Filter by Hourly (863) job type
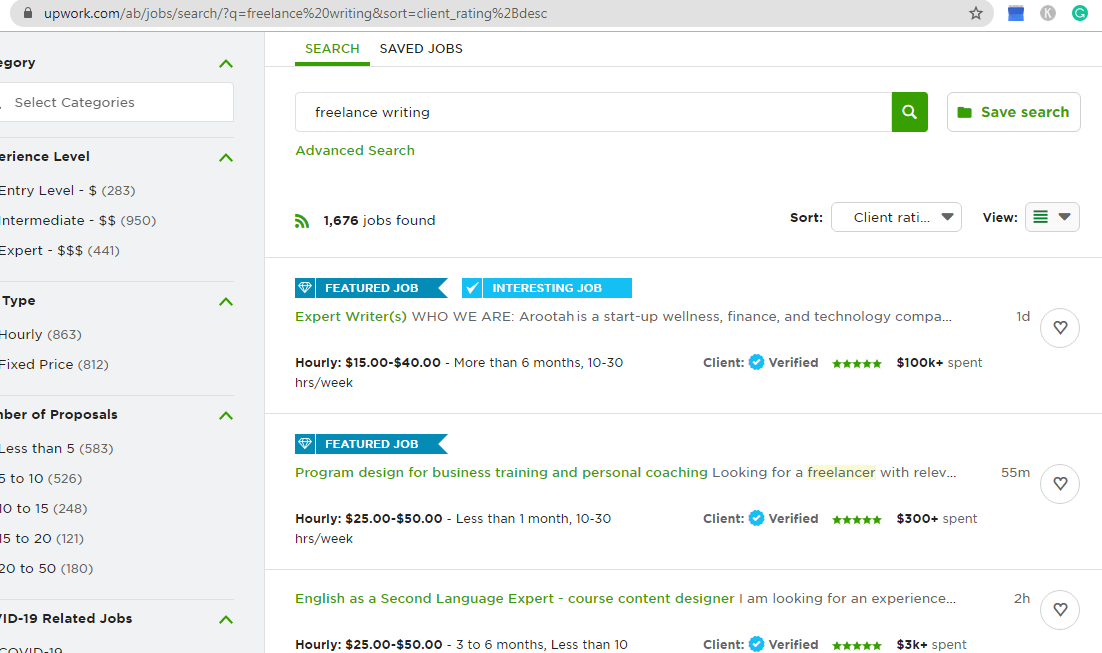The height and width of the screenshot is (653, 1102). (41, 335)
